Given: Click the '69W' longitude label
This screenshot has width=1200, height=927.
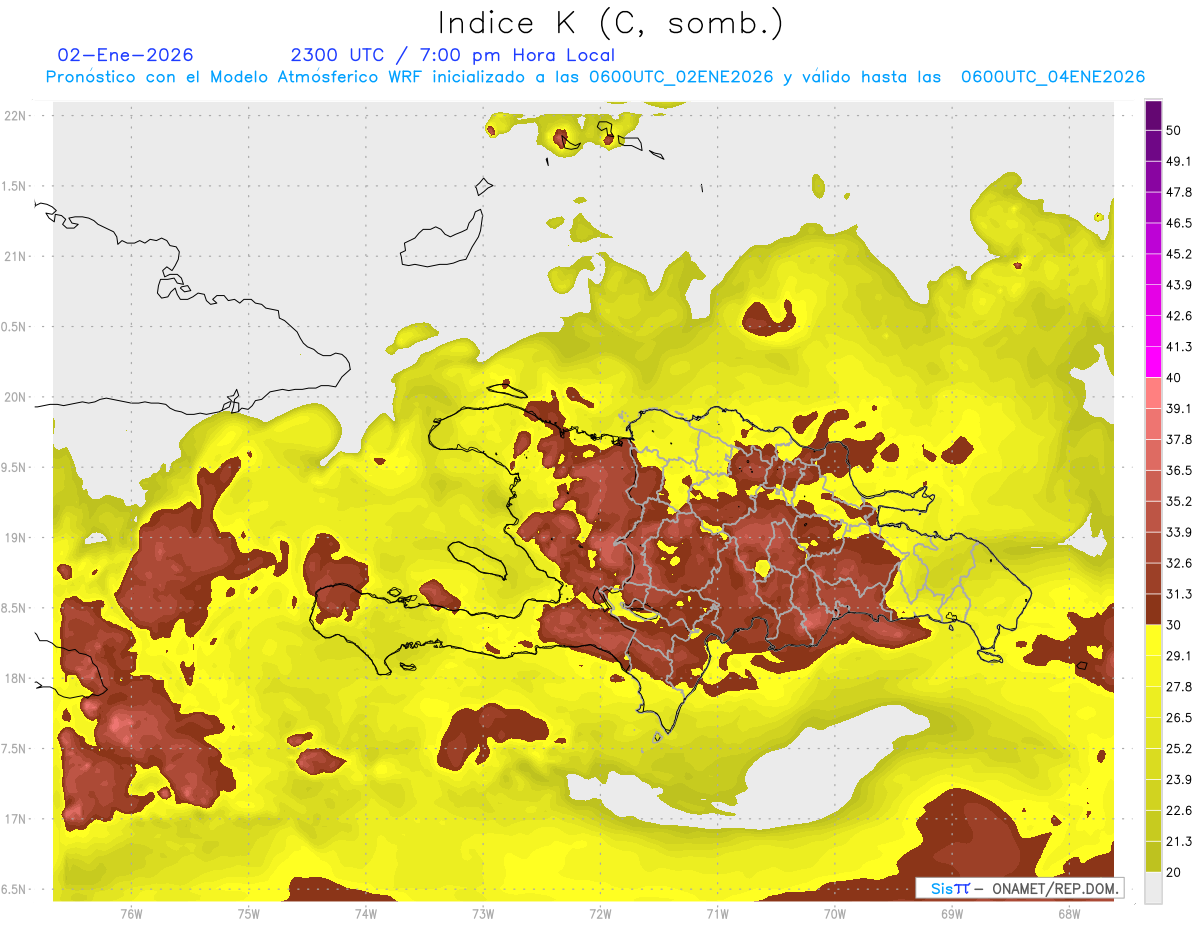Looking at the screenshot, I should (951, 913).
